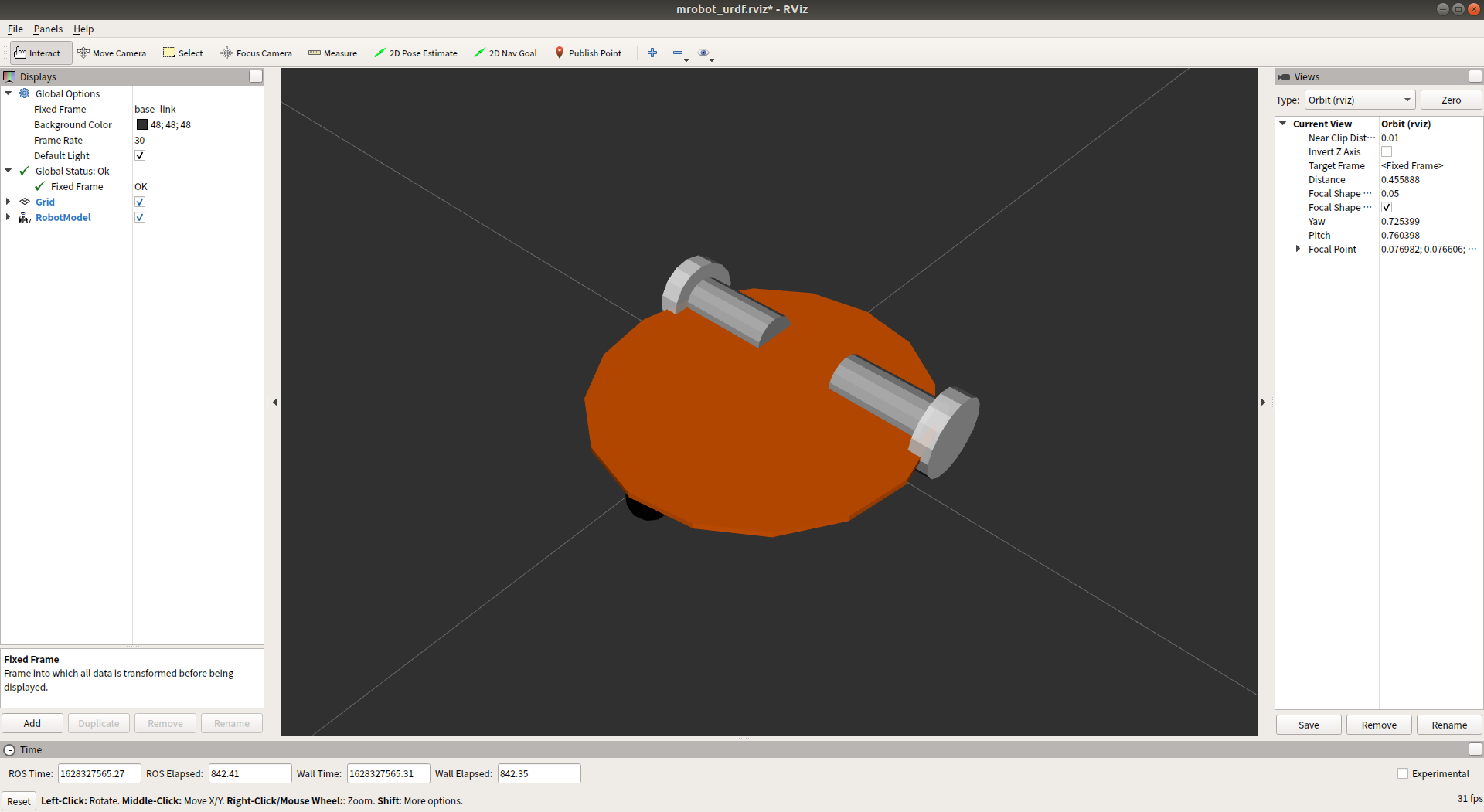Open the toolbar options eye icon
This screenshot has height=812, width=1484.
(x=703, y=53)
